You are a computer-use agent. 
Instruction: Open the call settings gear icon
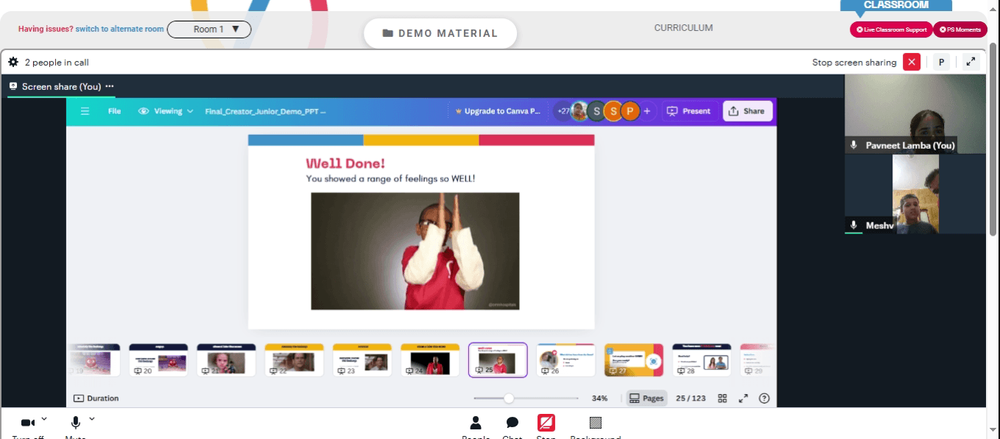tap(13, 63)
